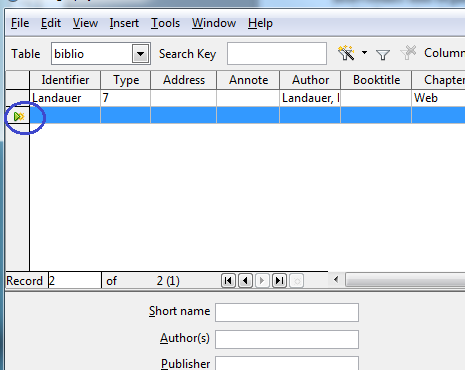
Task: Go to the first record
Action: click(228, 281)
